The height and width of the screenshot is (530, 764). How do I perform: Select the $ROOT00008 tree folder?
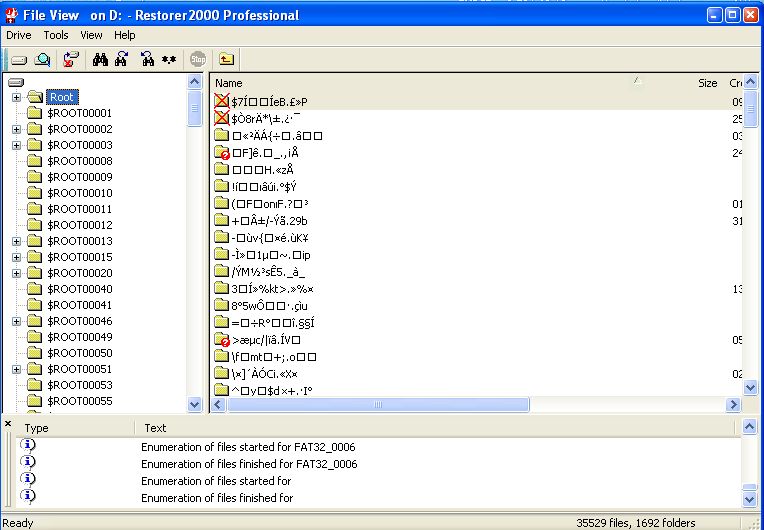[x=80, y=161]
